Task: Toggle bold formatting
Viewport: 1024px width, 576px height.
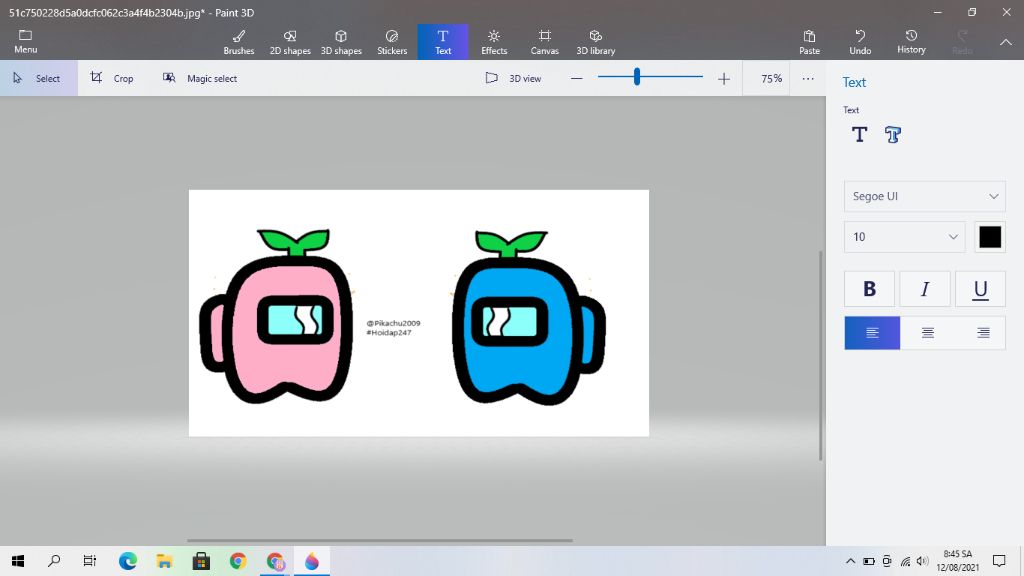Action: pyautogui.click(x=869, y=289)
